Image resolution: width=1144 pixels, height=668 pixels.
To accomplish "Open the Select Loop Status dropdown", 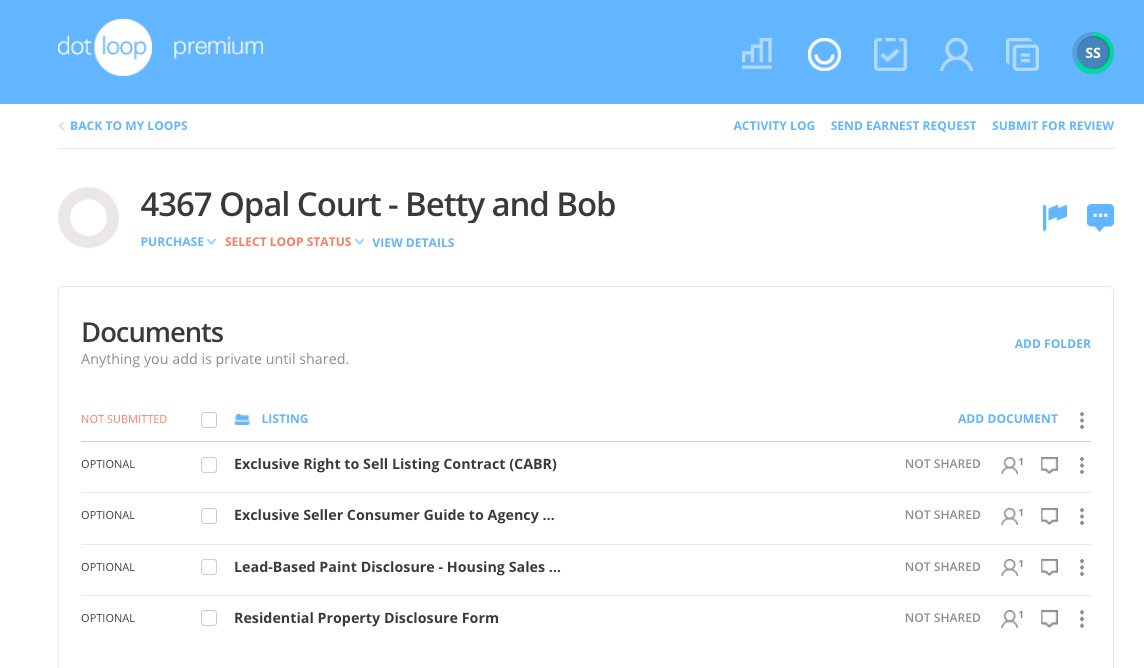I will [x=294, y=242].
